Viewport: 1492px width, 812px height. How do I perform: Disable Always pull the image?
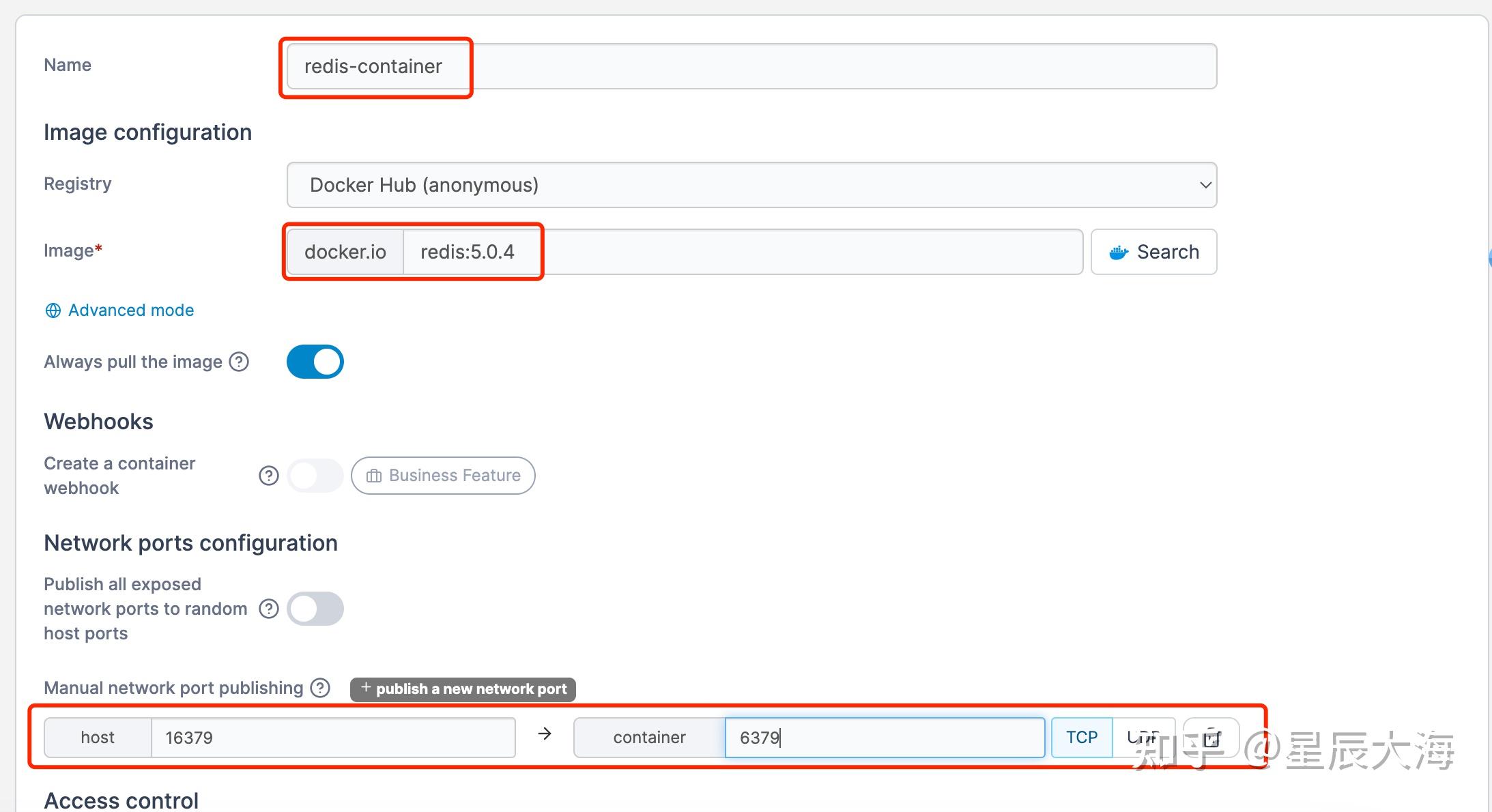315,361
